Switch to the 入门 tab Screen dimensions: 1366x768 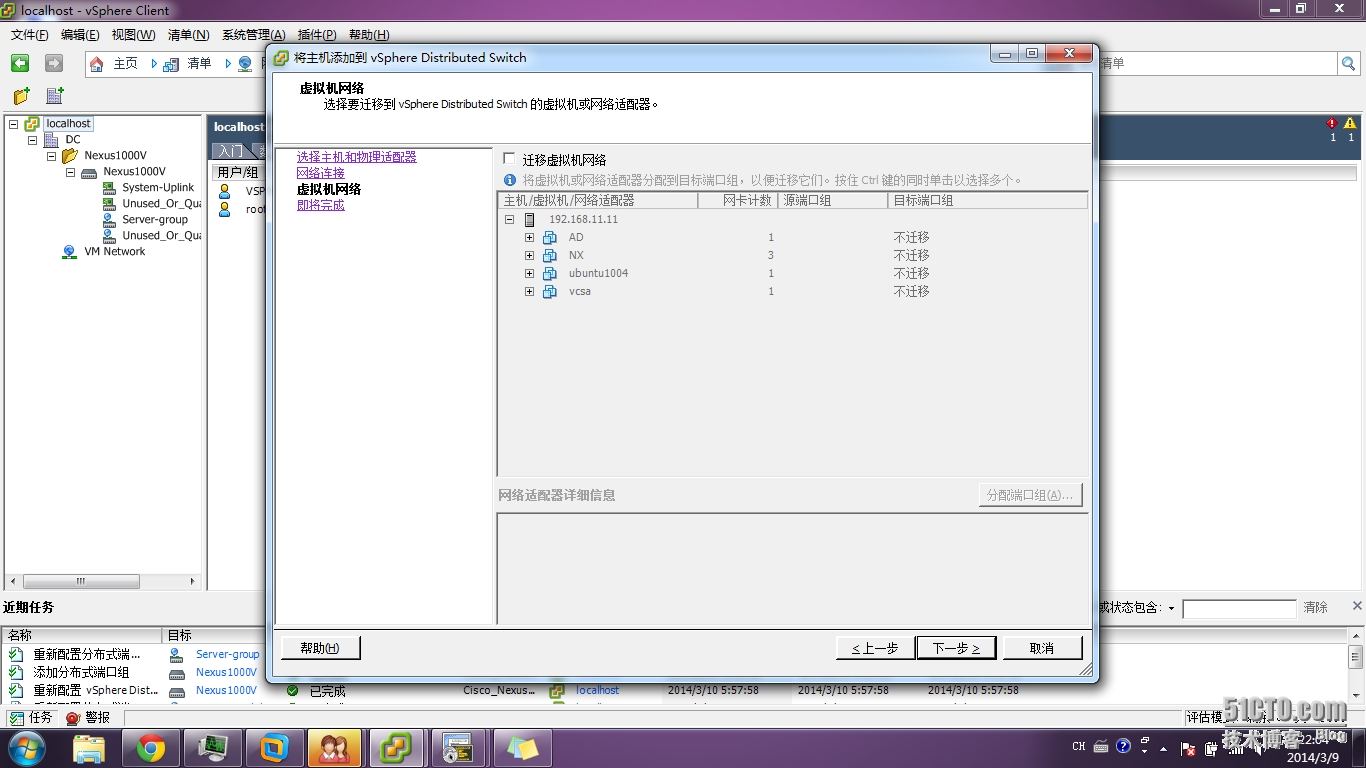click(x=231, y=151)
